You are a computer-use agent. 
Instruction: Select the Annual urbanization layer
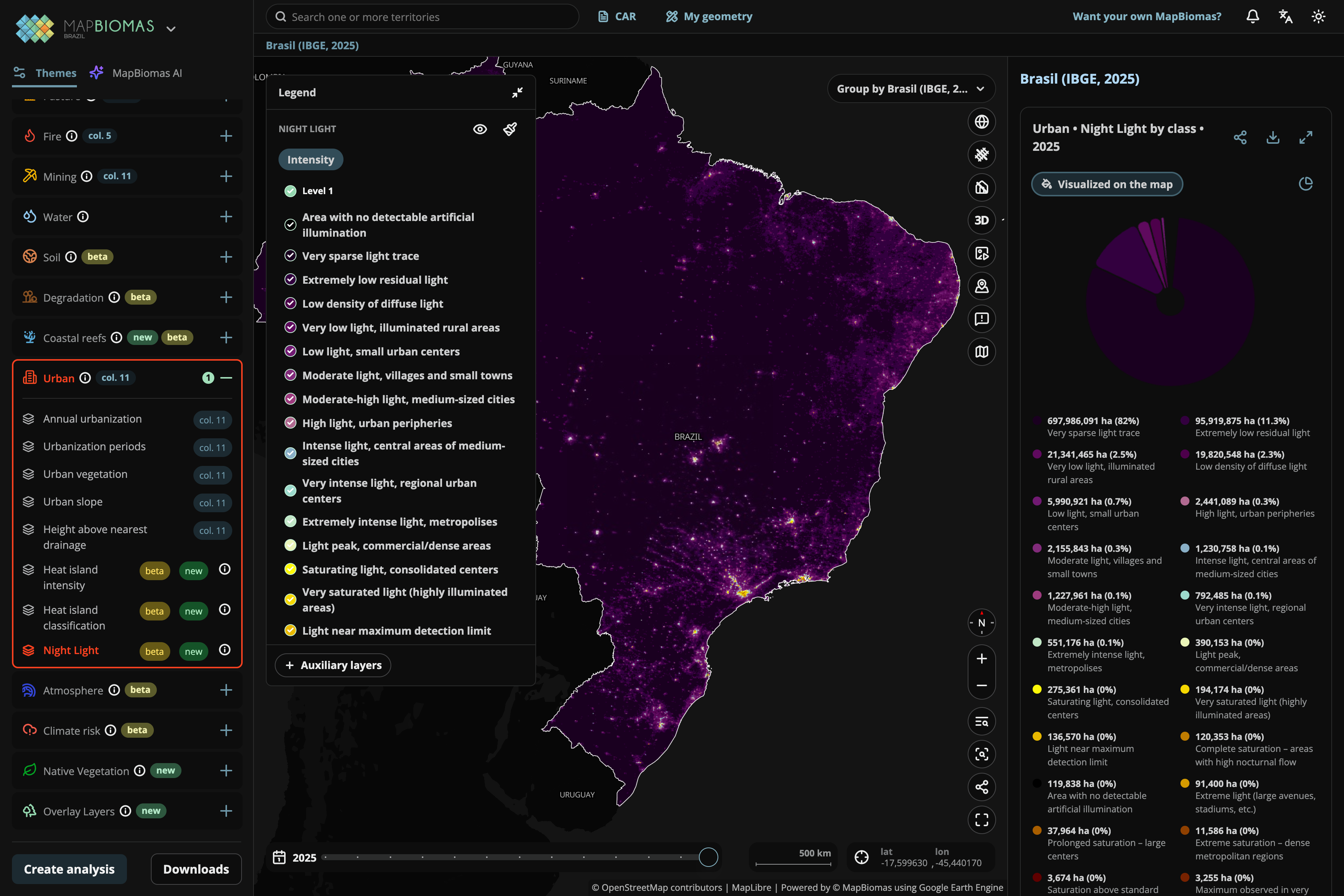92,419
